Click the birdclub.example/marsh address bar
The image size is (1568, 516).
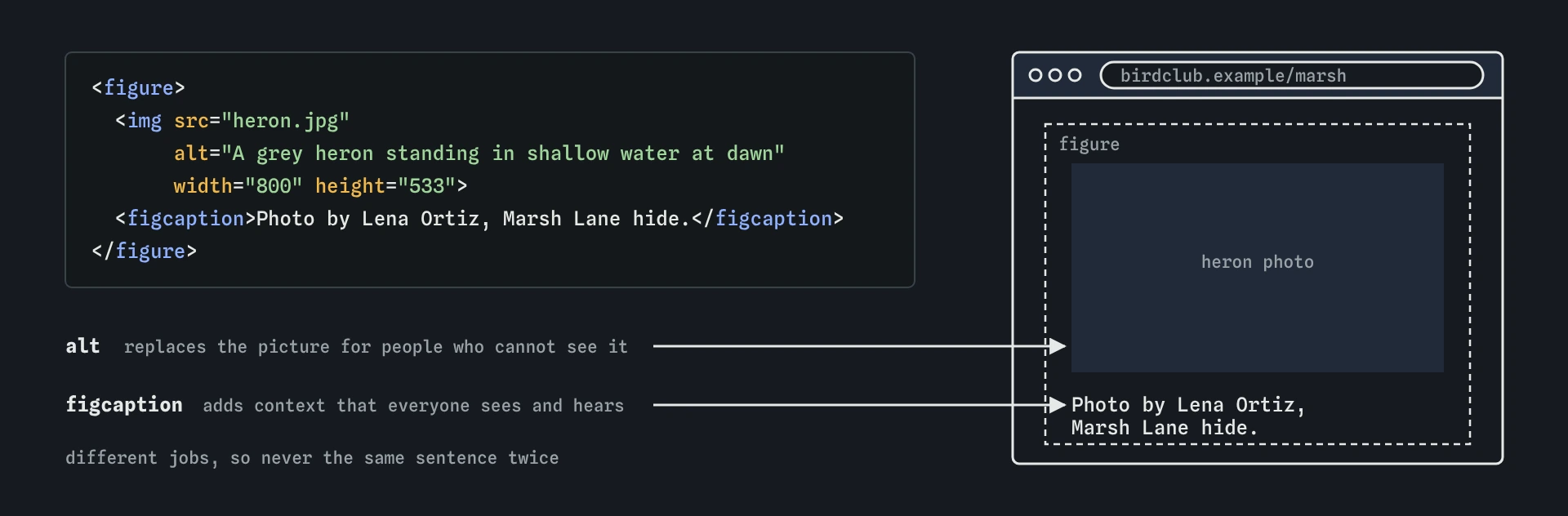click(x=1292, y=75)
